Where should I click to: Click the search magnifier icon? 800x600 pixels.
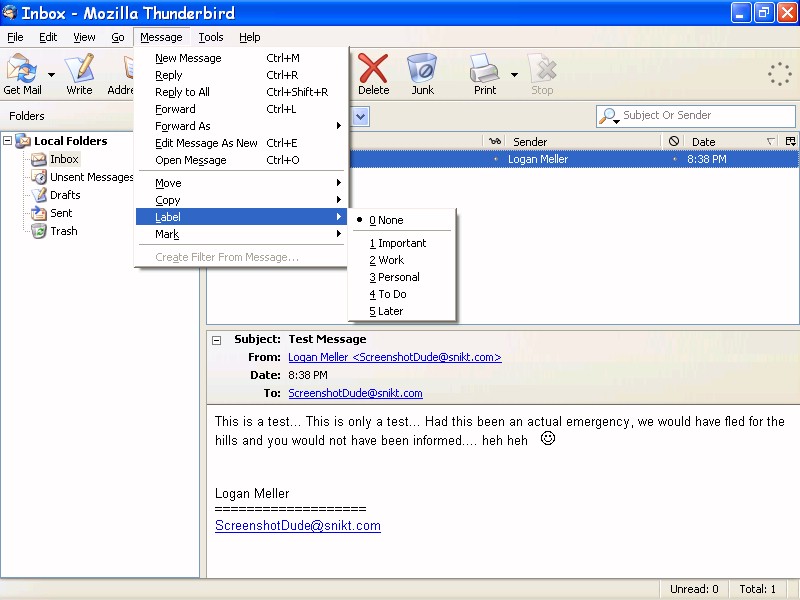pos(607,116)
